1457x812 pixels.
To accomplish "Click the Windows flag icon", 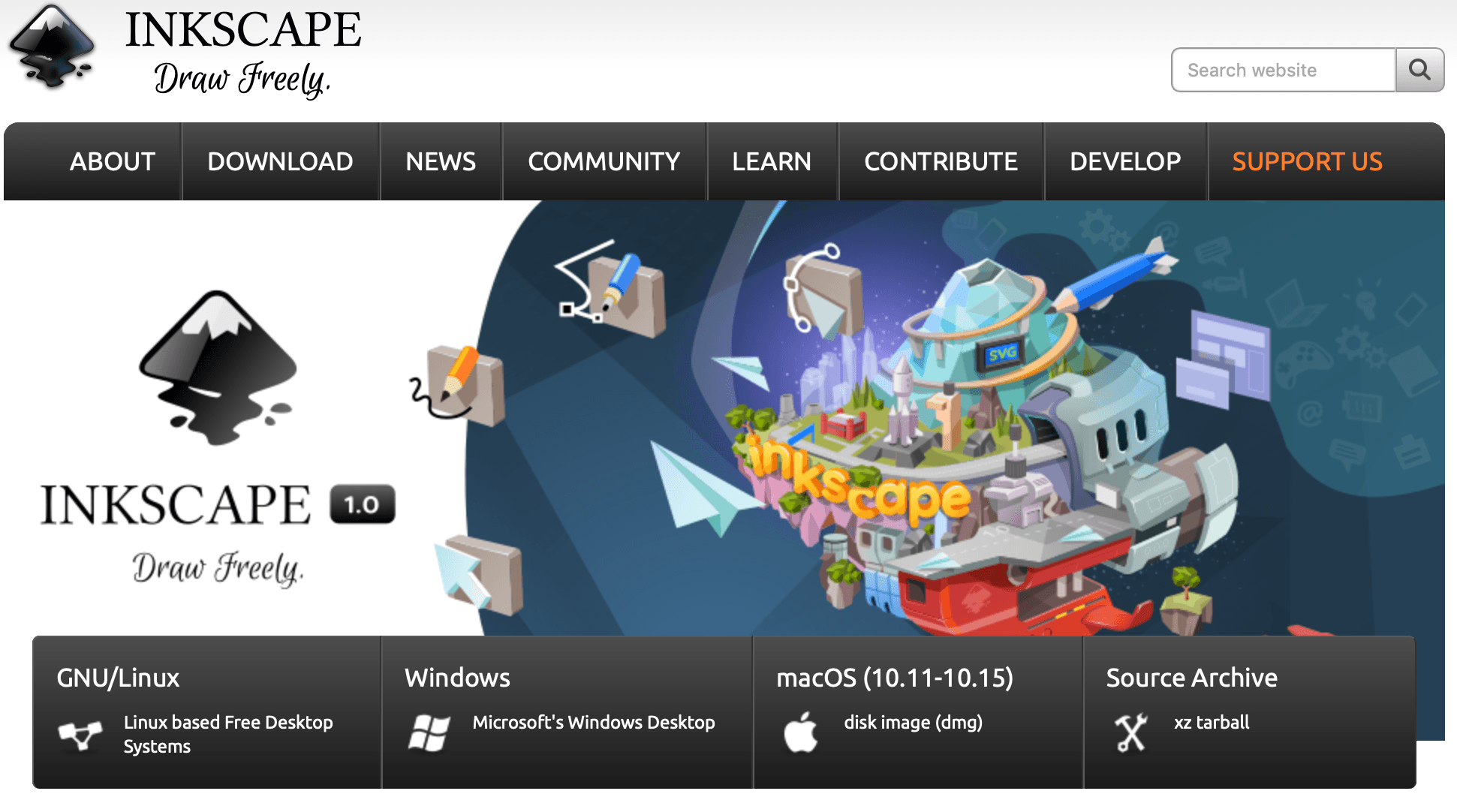I will pyautogui.click(x=429, y=732).
